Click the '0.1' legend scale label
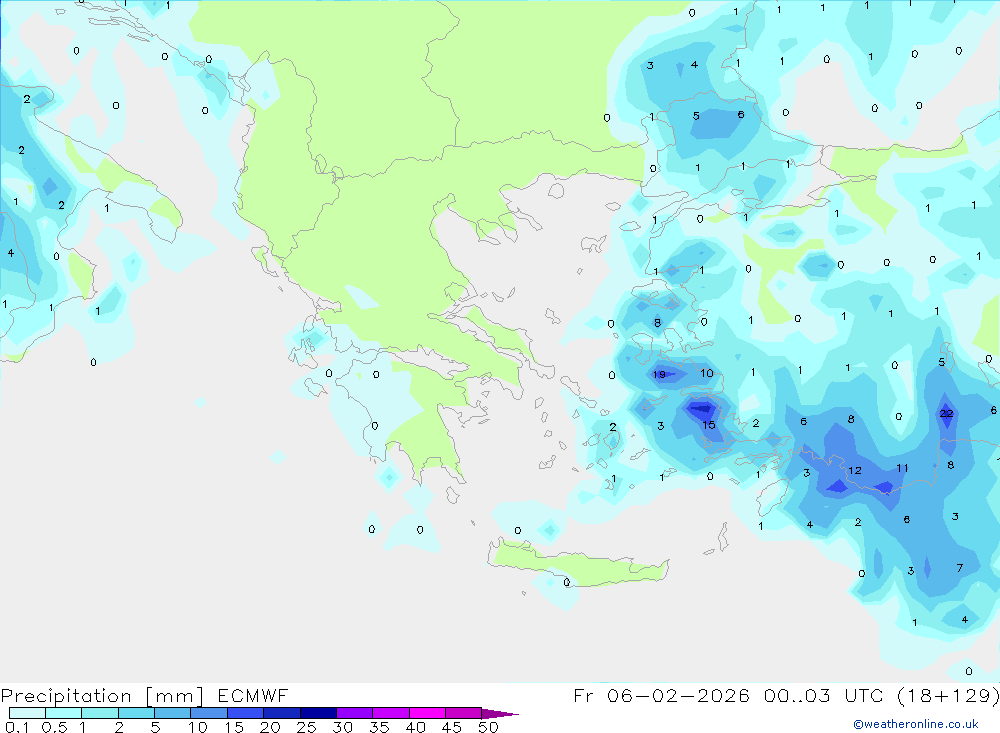 pyautogui.click(x=17, y=727)
